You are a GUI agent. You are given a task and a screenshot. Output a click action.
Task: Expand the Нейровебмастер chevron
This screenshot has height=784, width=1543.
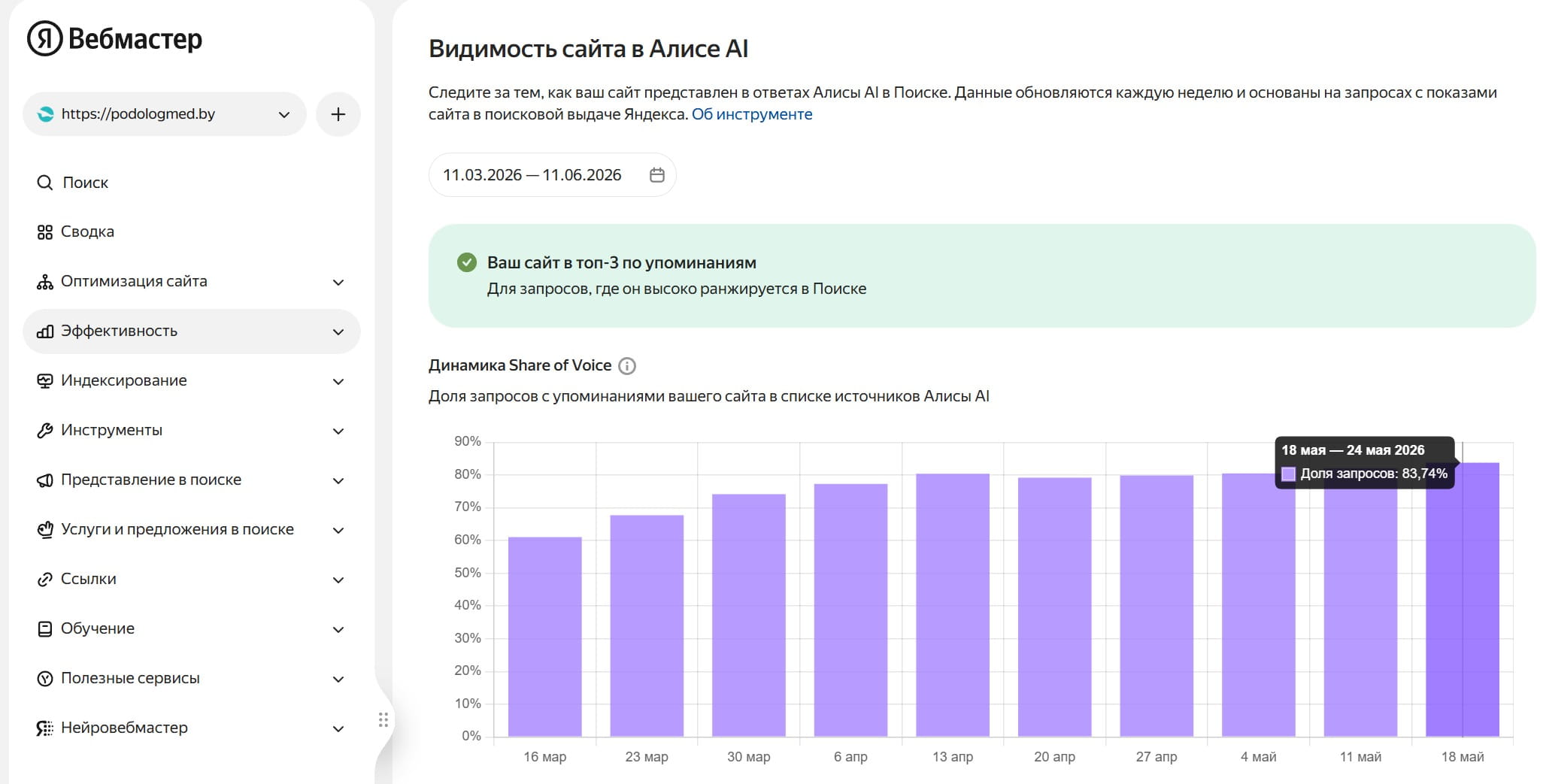pos(338,729)
